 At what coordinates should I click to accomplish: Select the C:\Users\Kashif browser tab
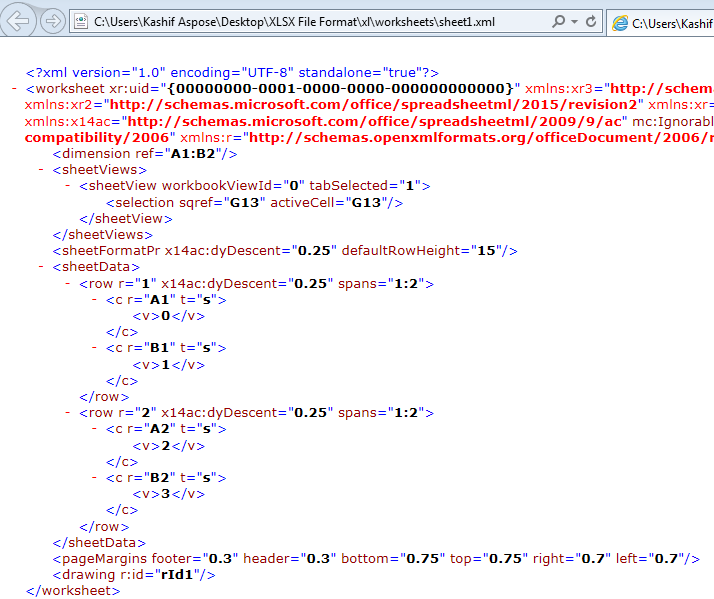pyautogui.click(x=670, y=22)
